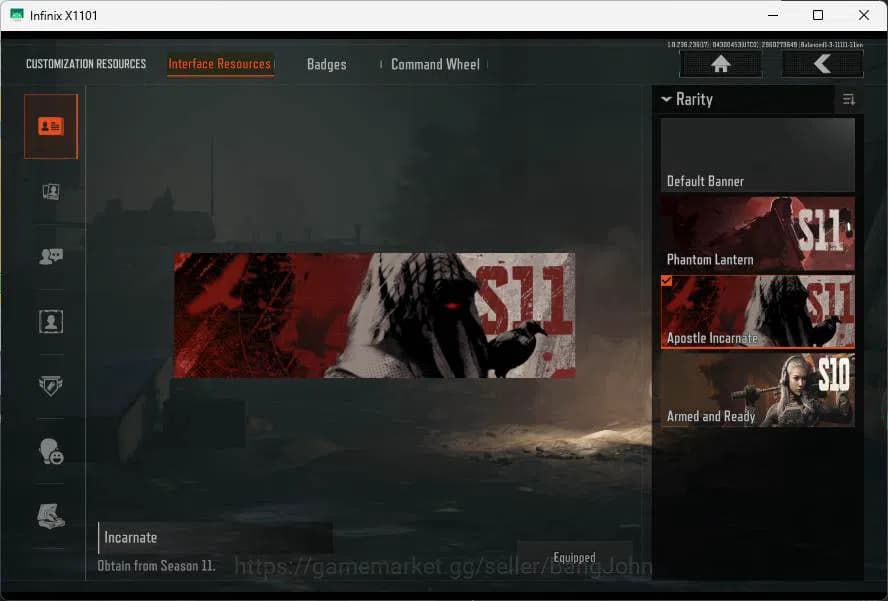This screenshot has width=888, height=601.
Task: Select the Phantom Lantern banner
Action: (757, 233)
